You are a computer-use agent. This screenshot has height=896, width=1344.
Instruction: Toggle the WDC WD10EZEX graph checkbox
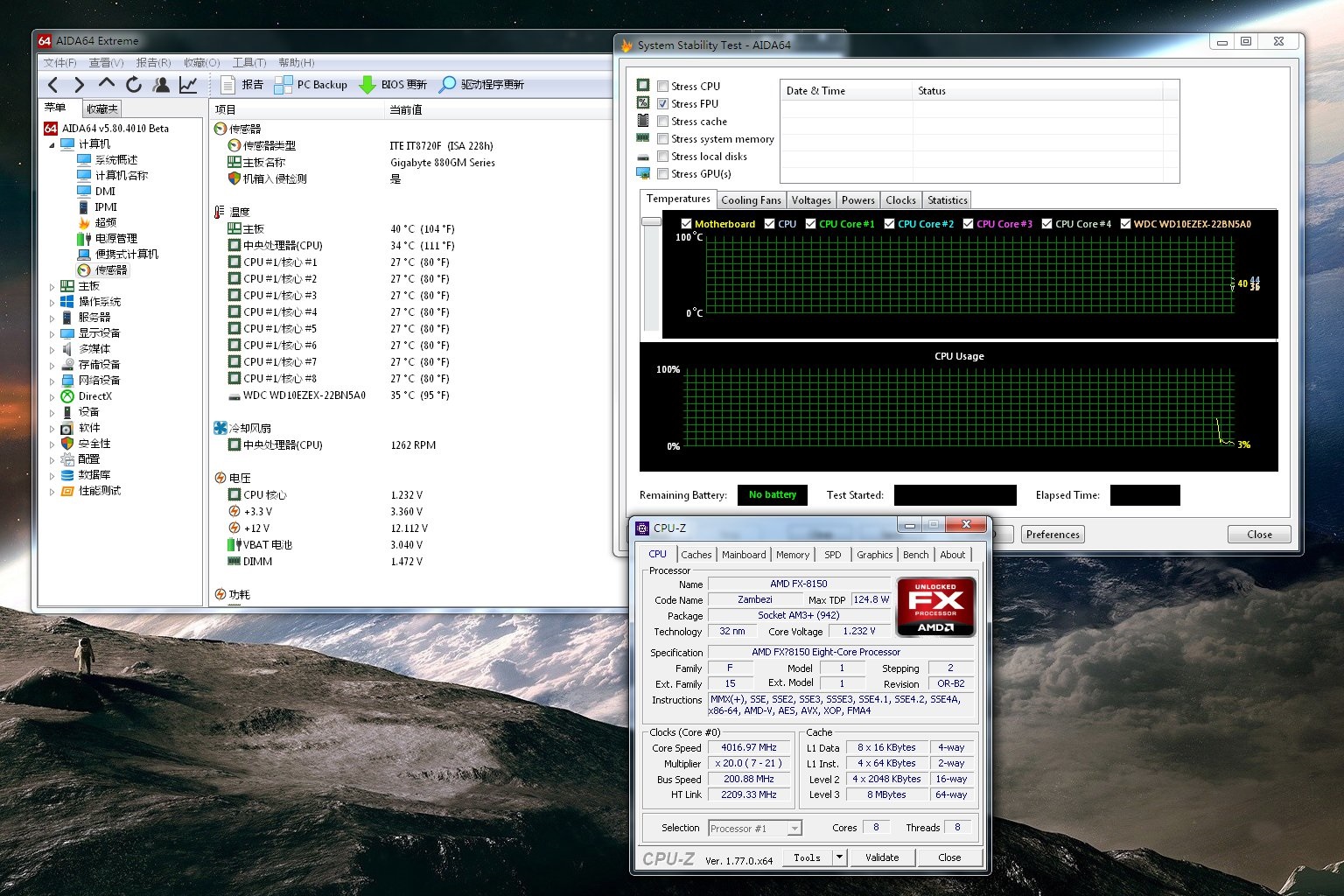click(x=1125, y=224)
